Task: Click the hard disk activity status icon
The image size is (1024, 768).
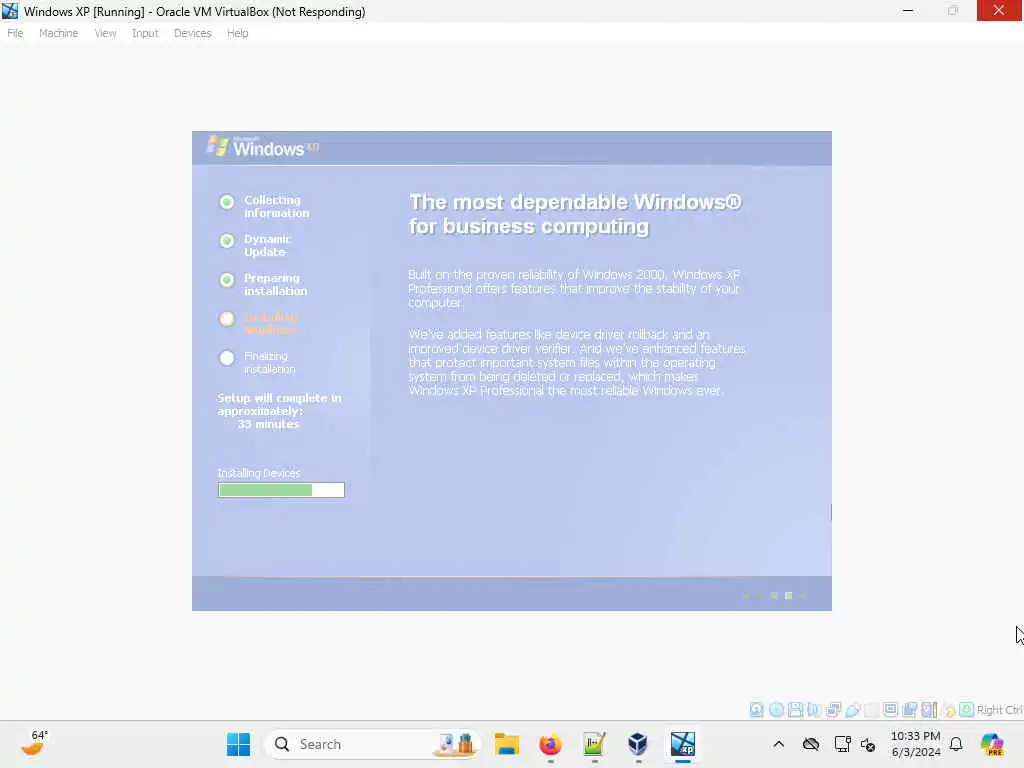Action: coord(756,710)
